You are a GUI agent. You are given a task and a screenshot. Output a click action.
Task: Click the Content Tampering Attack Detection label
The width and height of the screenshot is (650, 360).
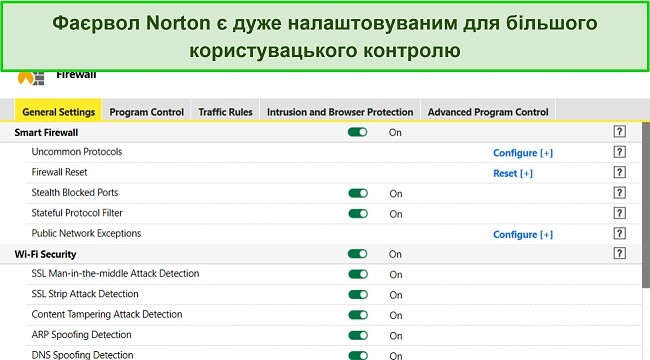(107, 314)
